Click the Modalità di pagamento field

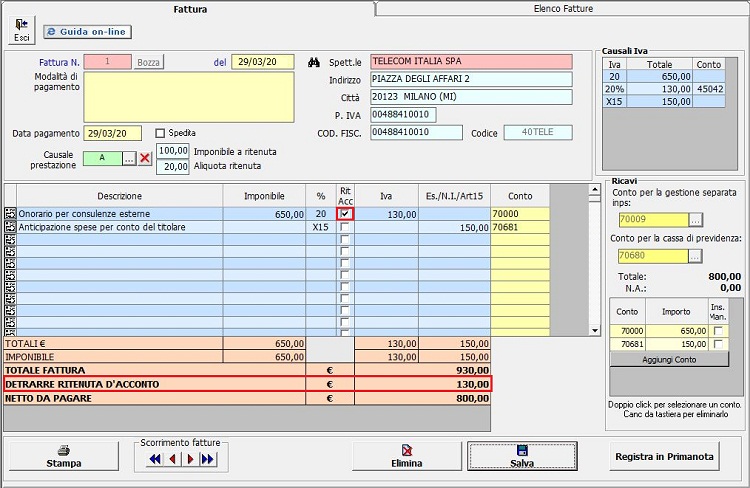pyautogui.click(x=189, y=96)
